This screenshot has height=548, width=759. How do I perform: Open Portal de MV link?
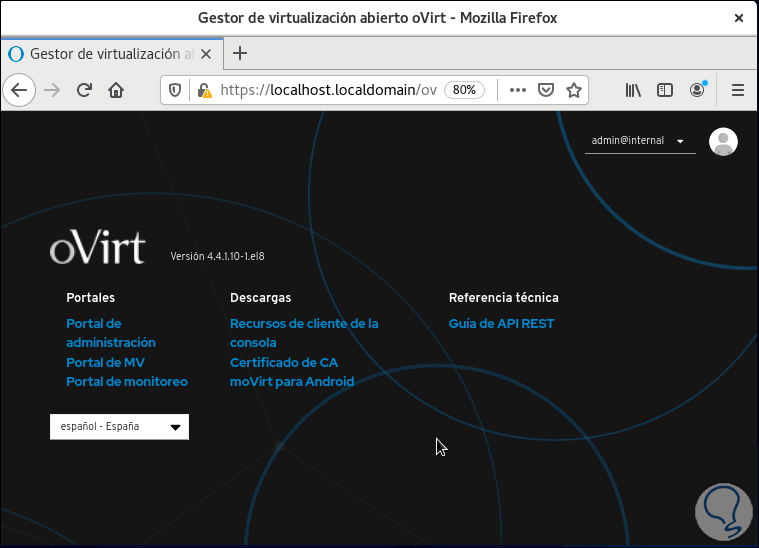click(105, 363)
